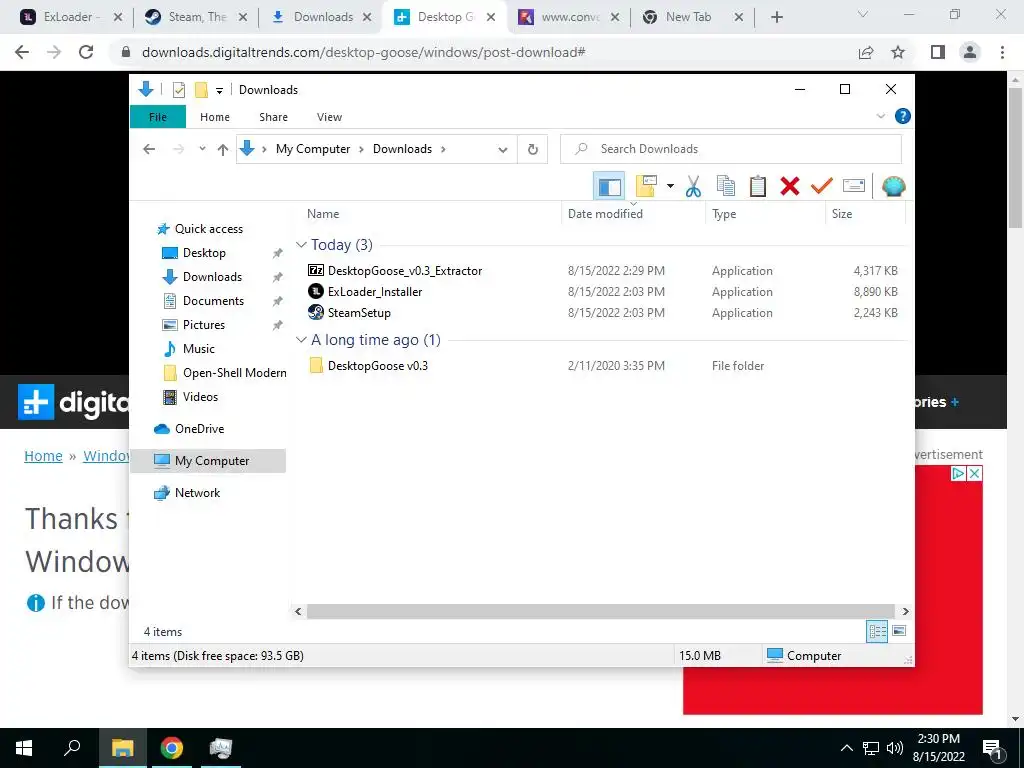Click My Computer in the address breadcrumb

[x=313, y=149]
